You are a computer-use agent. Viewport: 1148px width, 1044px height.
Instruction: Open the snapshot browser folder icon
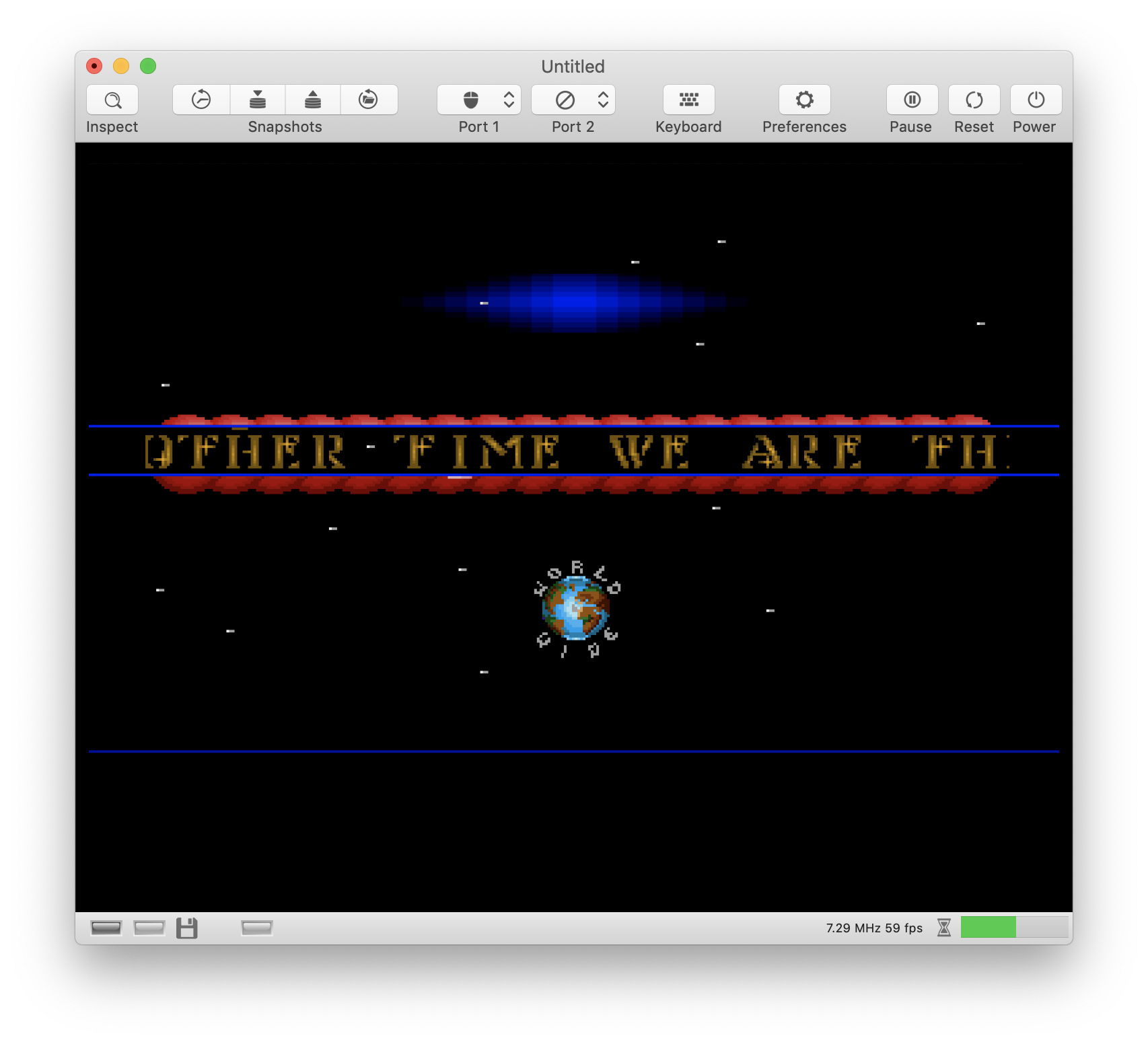[368, 100]
